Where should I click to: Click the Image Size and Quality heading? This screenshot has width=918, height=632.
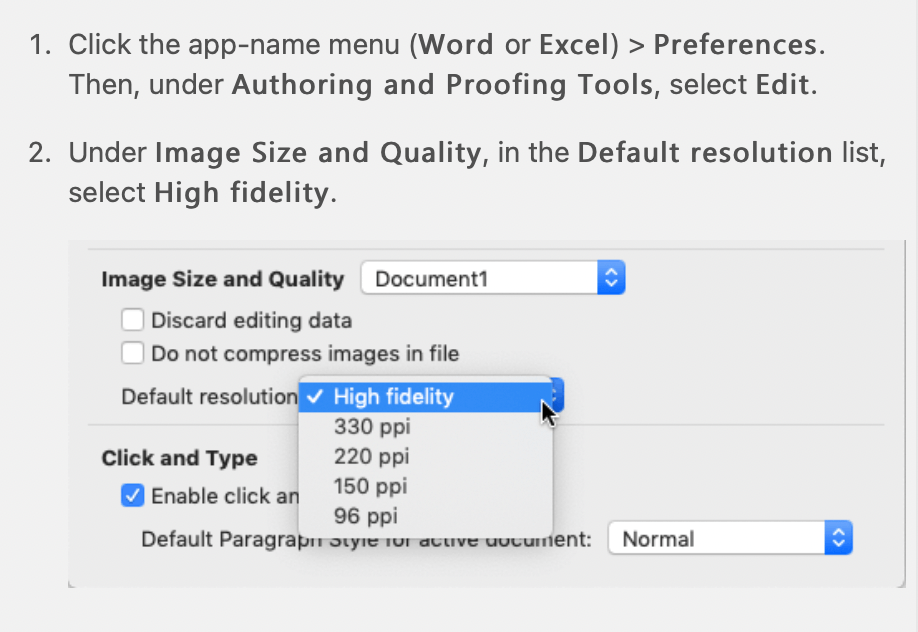click(x=222, y=279)
